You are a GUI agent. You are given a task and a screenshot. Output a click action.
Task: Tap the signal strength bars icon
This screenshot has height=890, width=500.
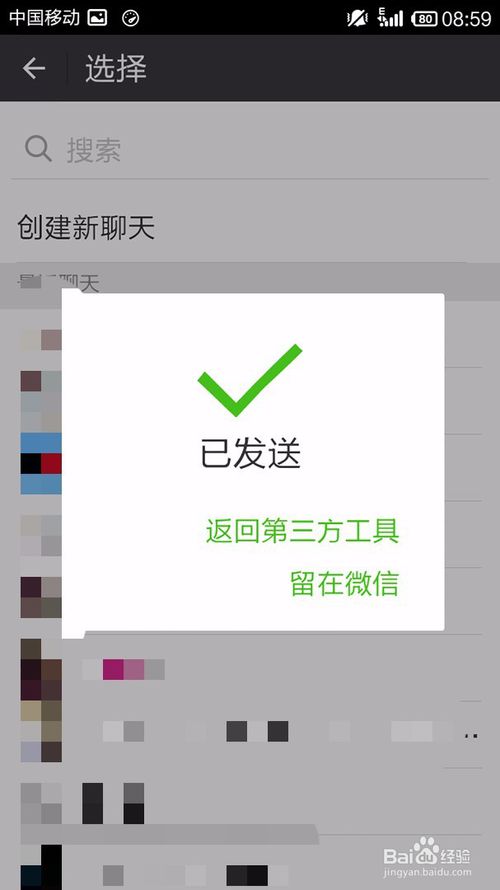coord(390,18)
